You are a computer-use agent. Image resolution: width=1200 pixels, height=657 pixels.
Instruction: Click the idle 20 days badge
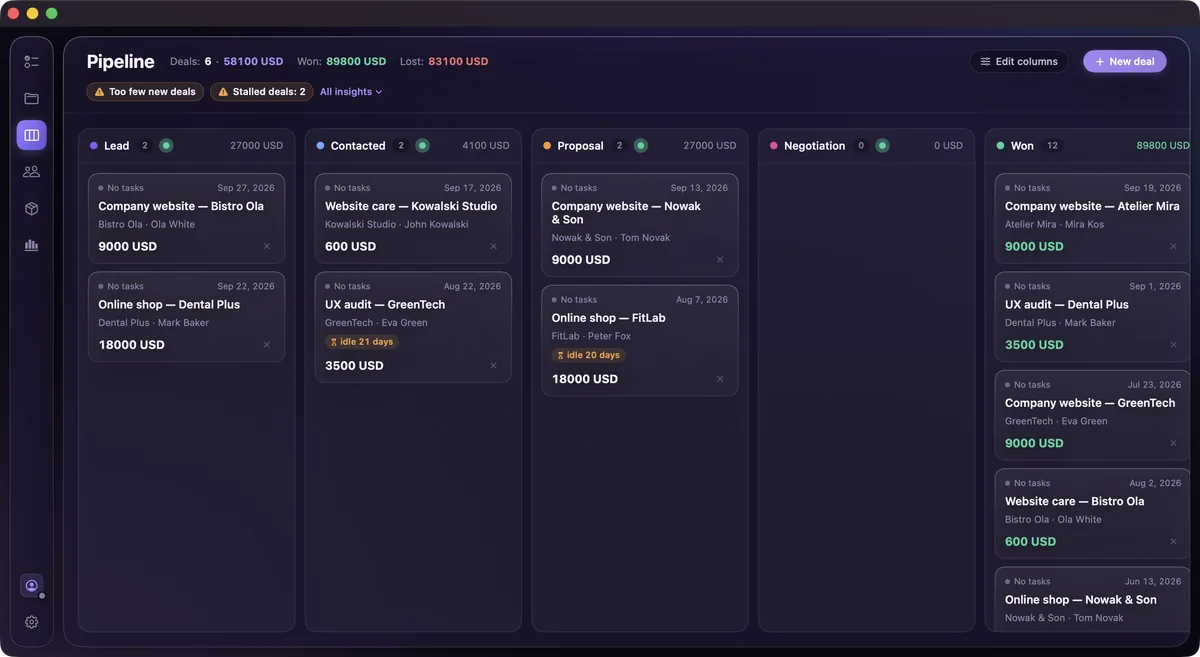tap(588, 355)
